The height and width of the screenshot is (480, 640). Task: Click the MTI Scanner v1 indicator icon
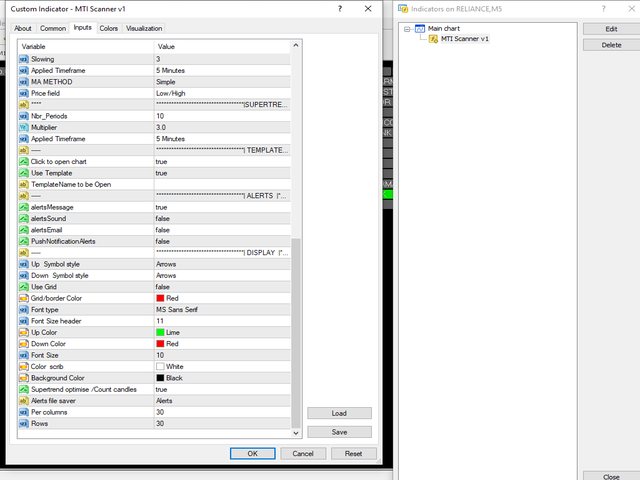(x=433, y=39)
